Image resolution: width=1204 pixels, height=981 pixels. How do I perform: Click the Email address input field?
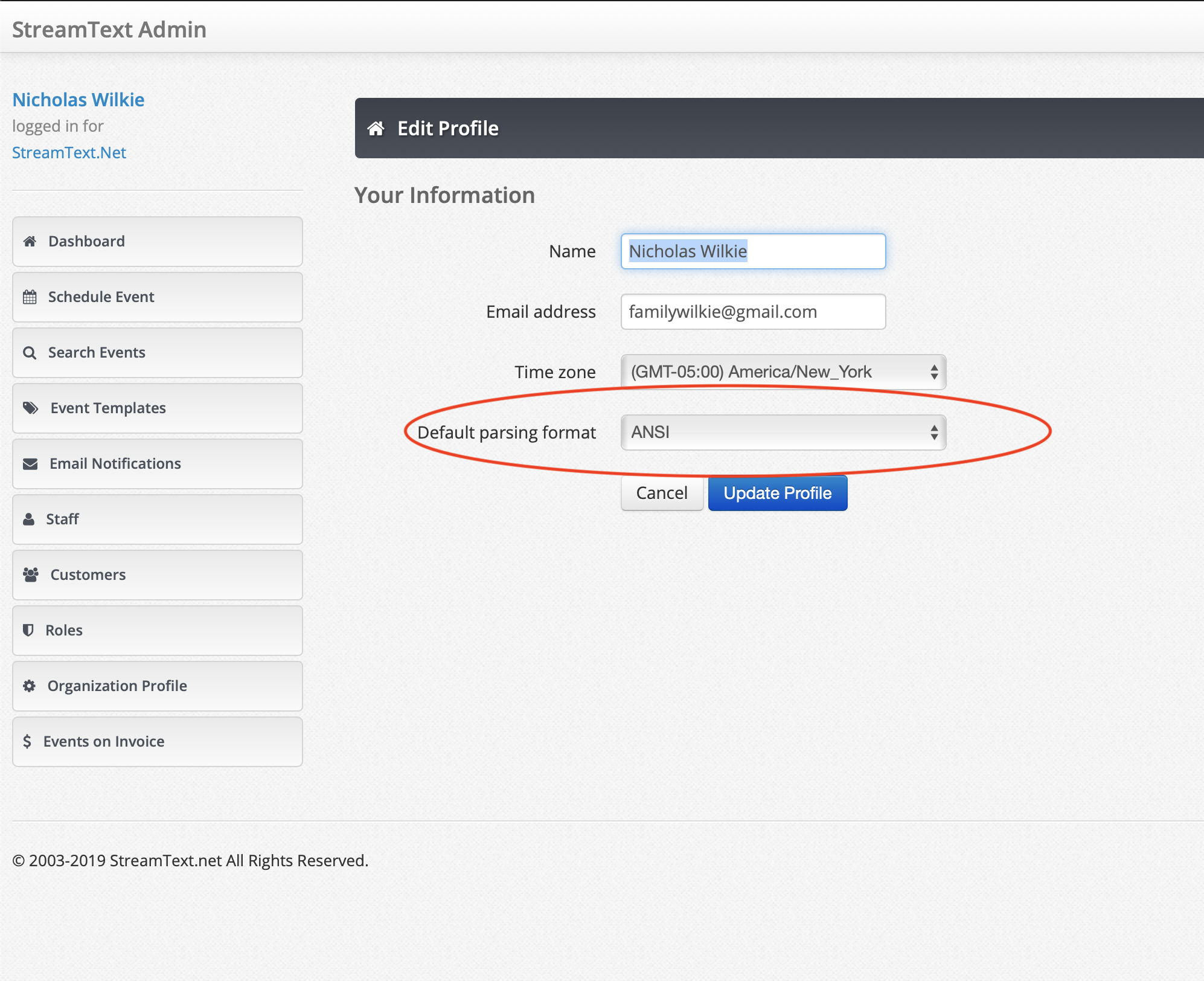tap(753, 312)
